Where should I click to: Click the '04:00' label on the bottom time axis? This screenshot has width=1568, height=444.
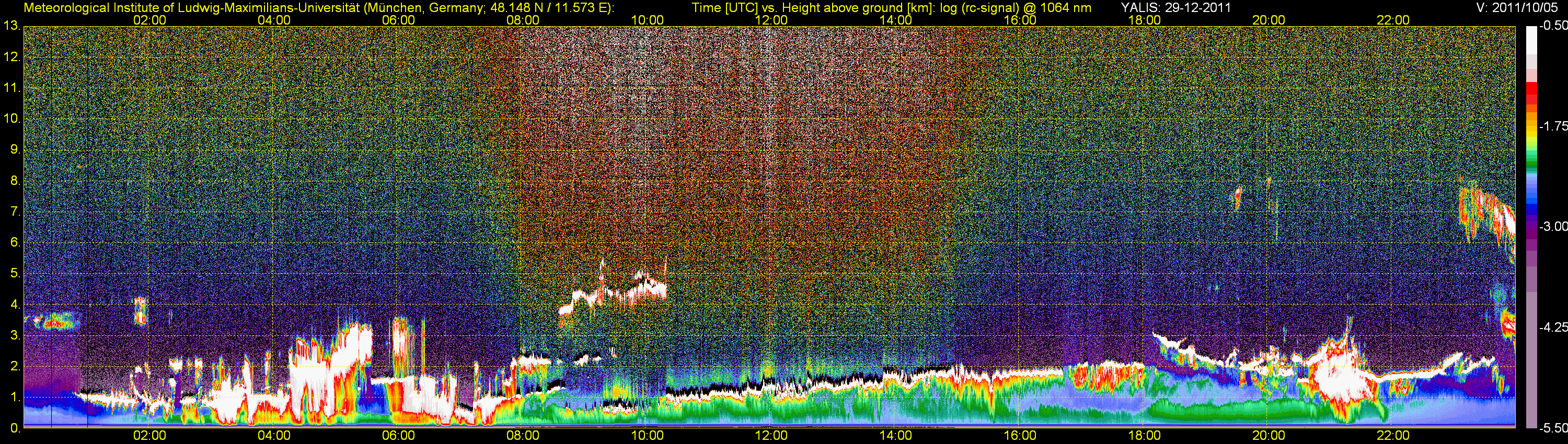(274, 436)
